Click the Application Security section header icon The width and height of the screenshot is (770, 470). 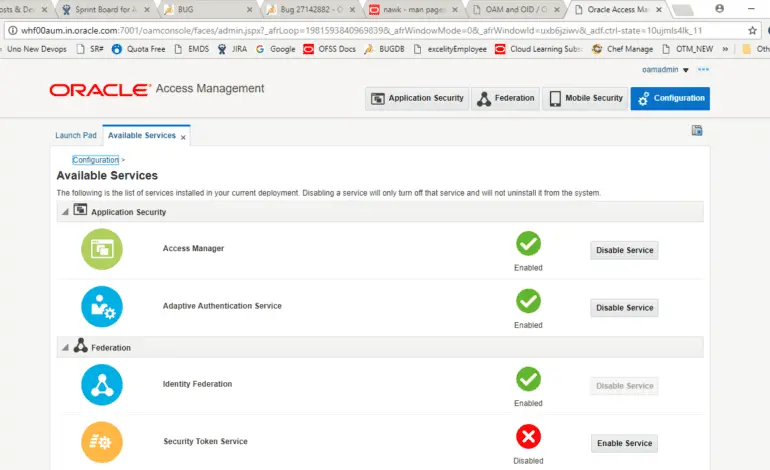coord(80,210)
